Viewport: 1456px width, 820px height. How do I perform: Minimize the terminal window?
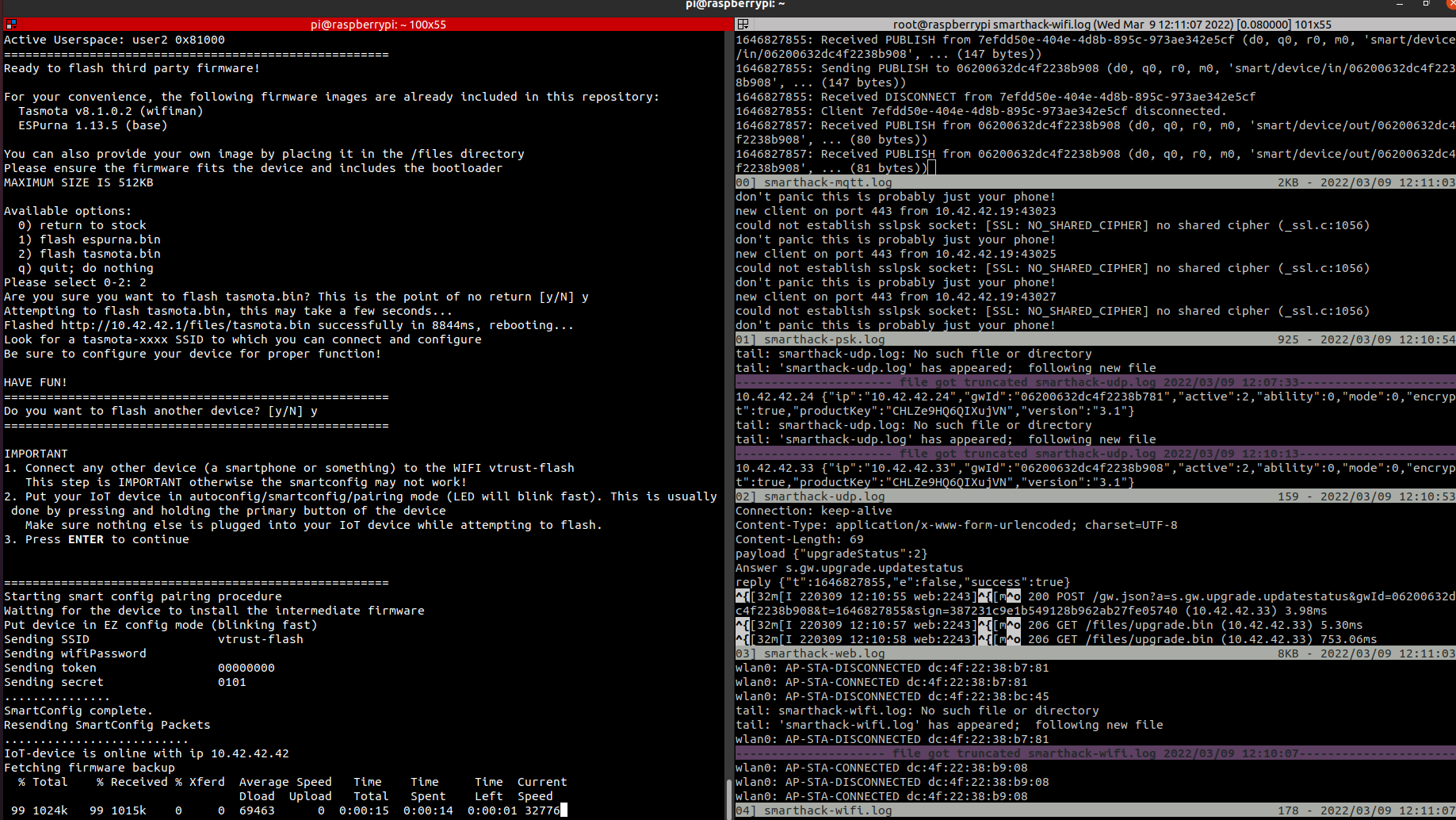[x=1399, y=5]
